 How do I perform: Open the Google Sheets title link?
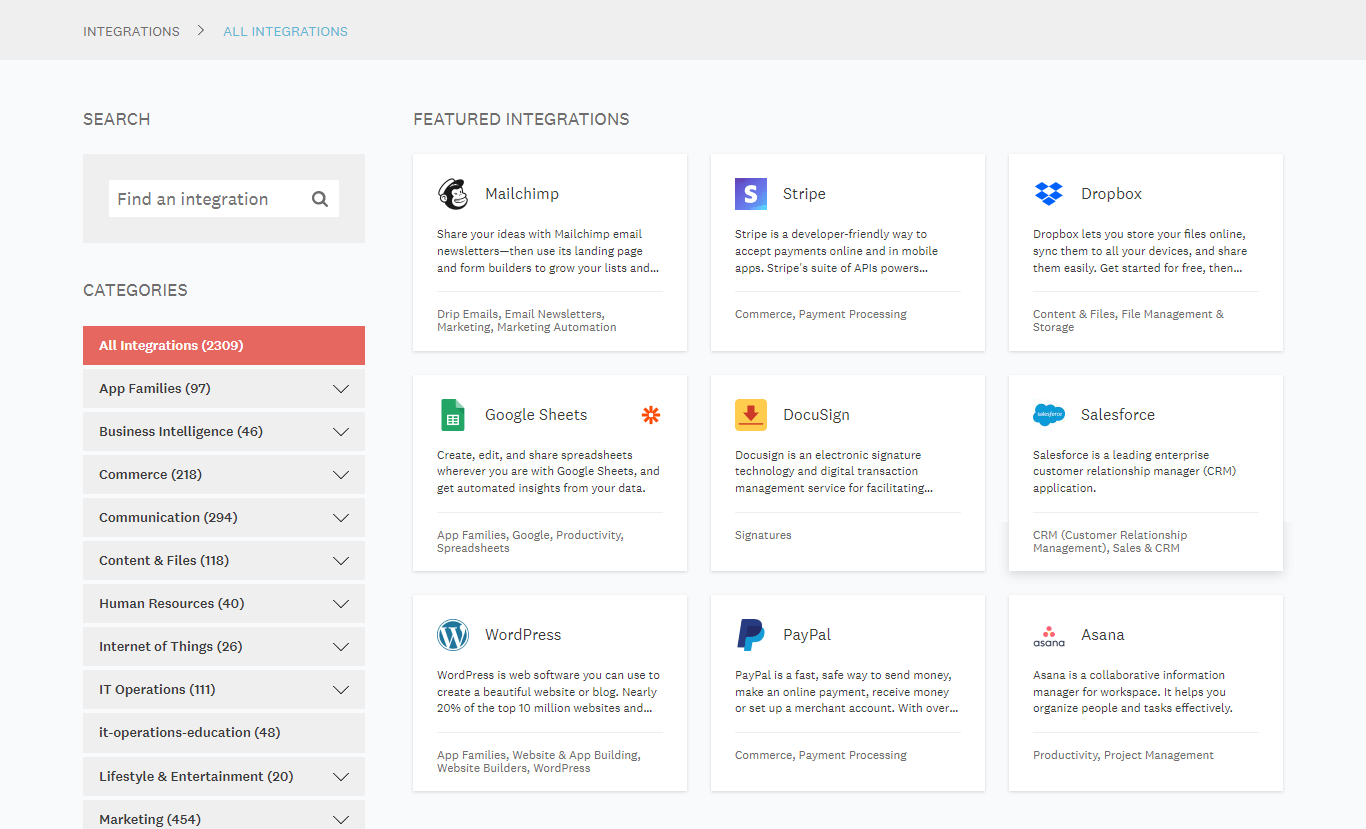536,415
